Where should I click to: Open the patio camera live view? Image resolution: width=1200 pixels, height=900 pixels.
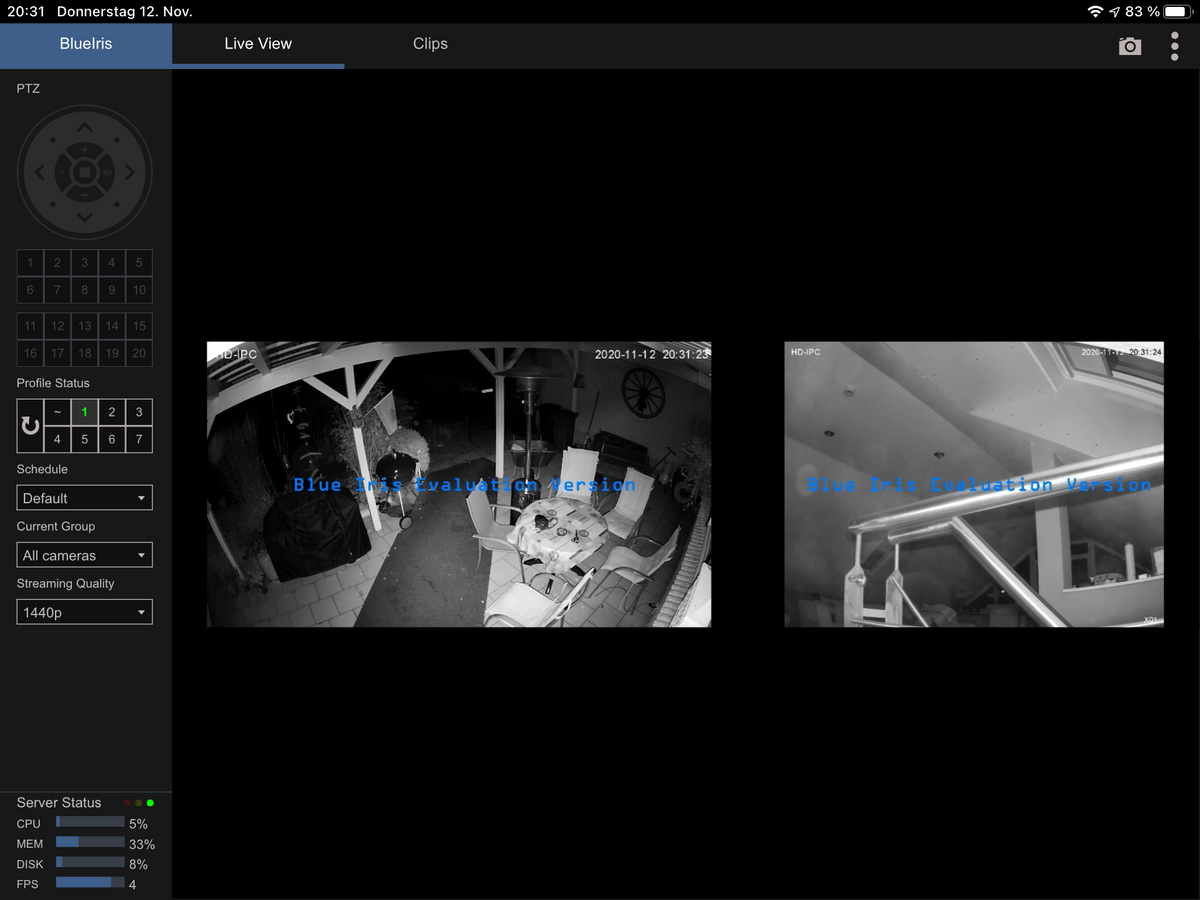point(459,485)
